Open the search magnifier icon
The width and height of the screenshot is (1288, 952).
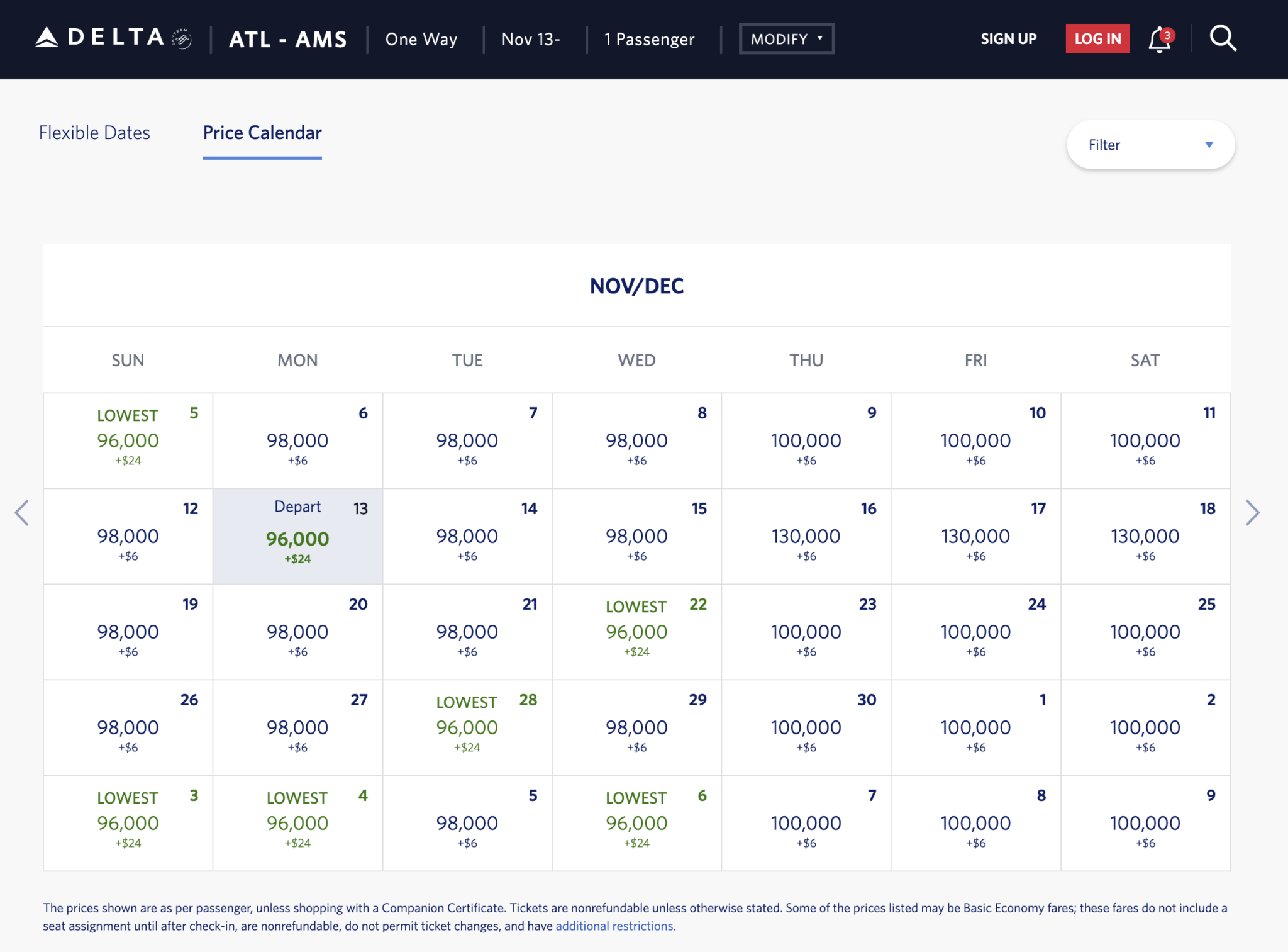(x=1221, y=38)
